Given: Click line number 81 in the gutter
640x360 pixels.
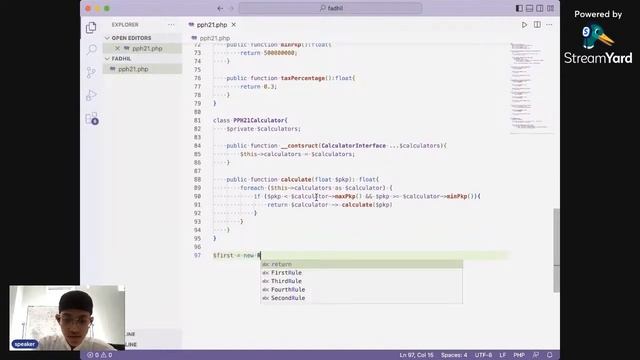Looking at the screenshot, I should [x=198, y=120].
